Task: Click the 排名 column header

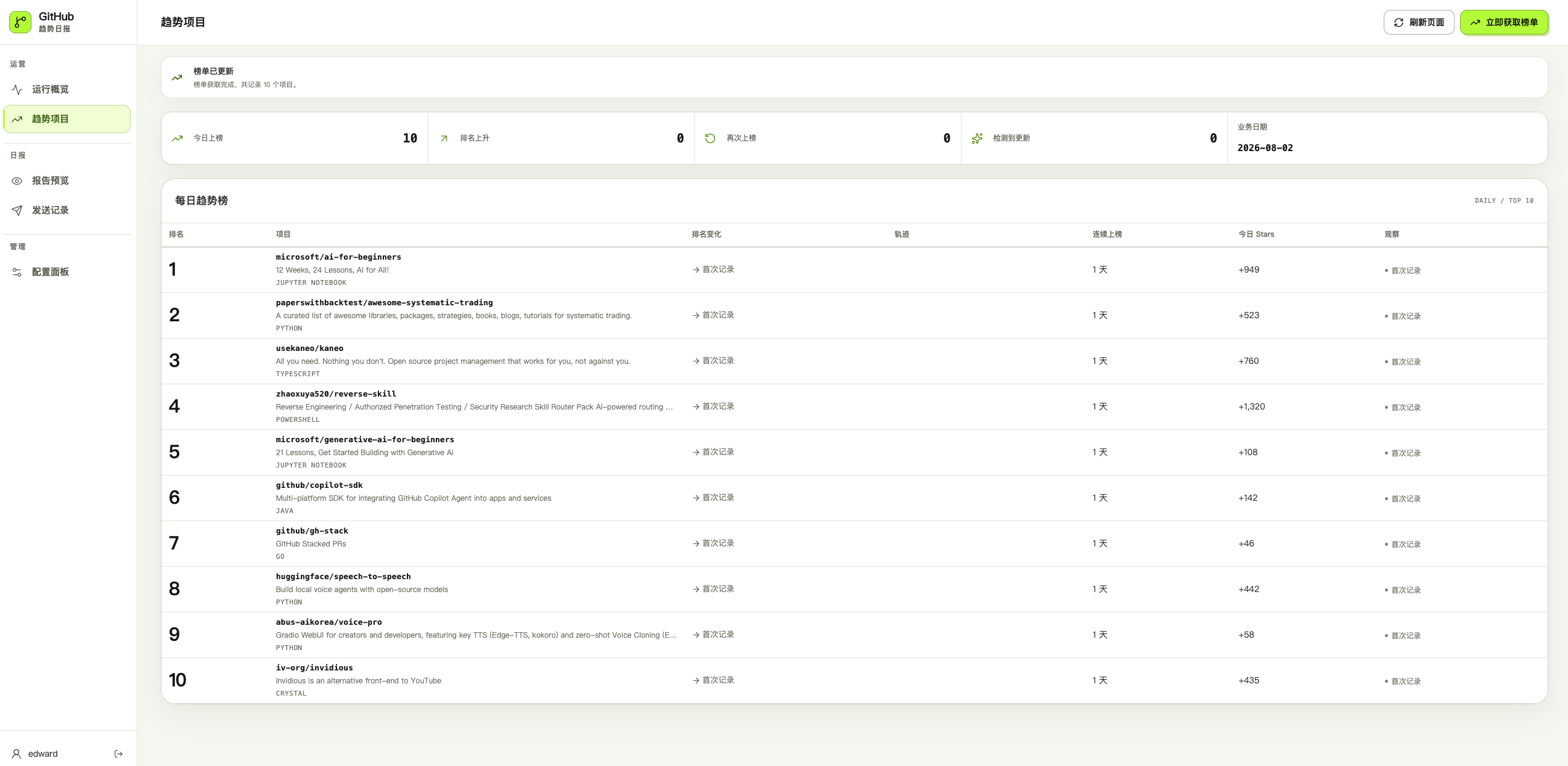Action: click(176, 234)
